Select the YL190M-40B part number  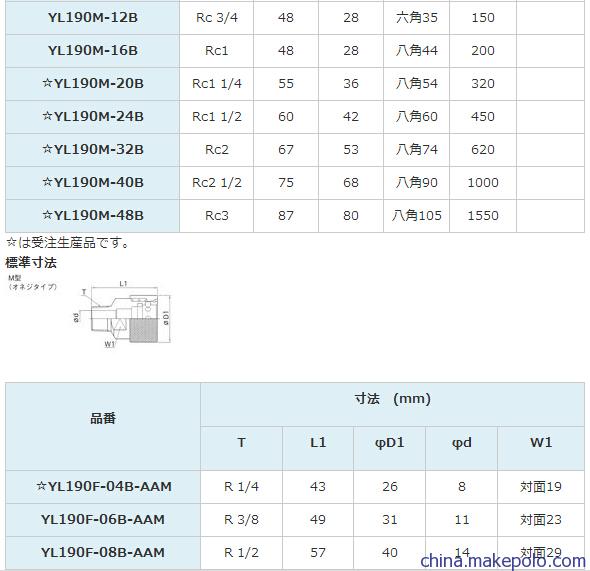point(93,183)
